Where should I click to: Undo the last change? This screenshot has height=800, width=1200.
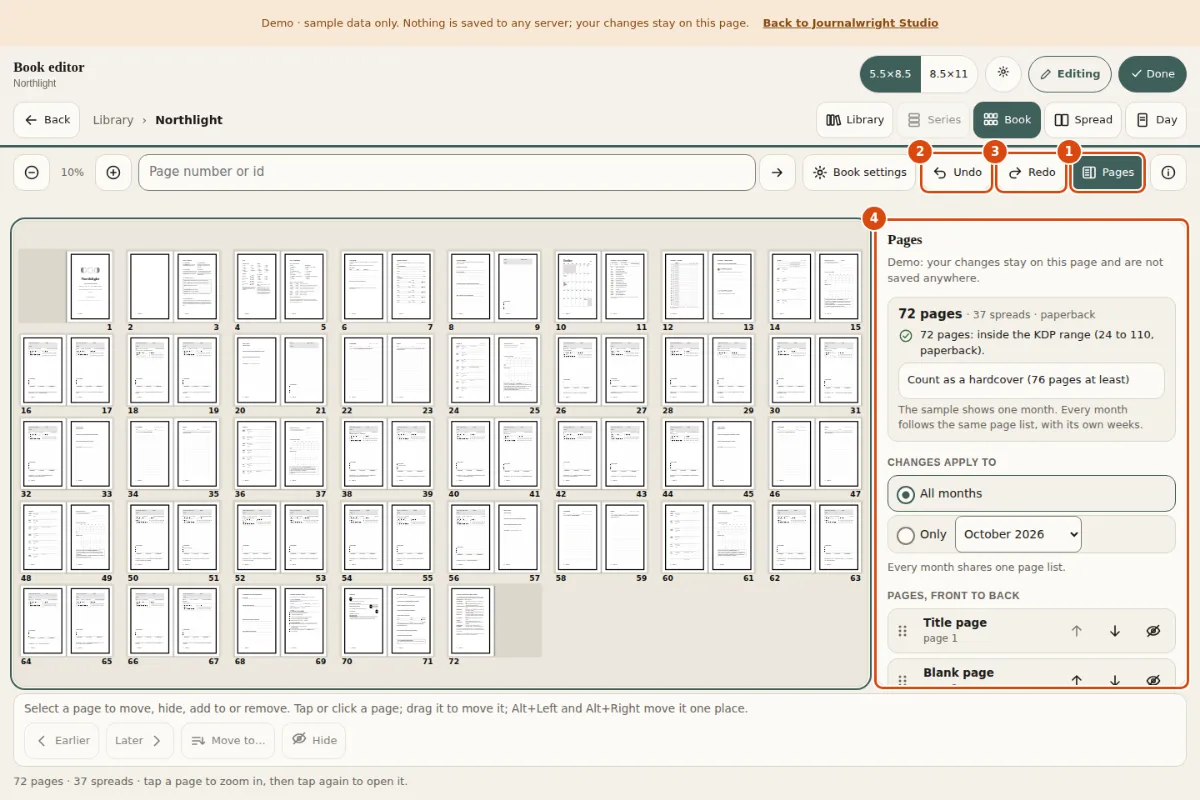coord(957,172)
